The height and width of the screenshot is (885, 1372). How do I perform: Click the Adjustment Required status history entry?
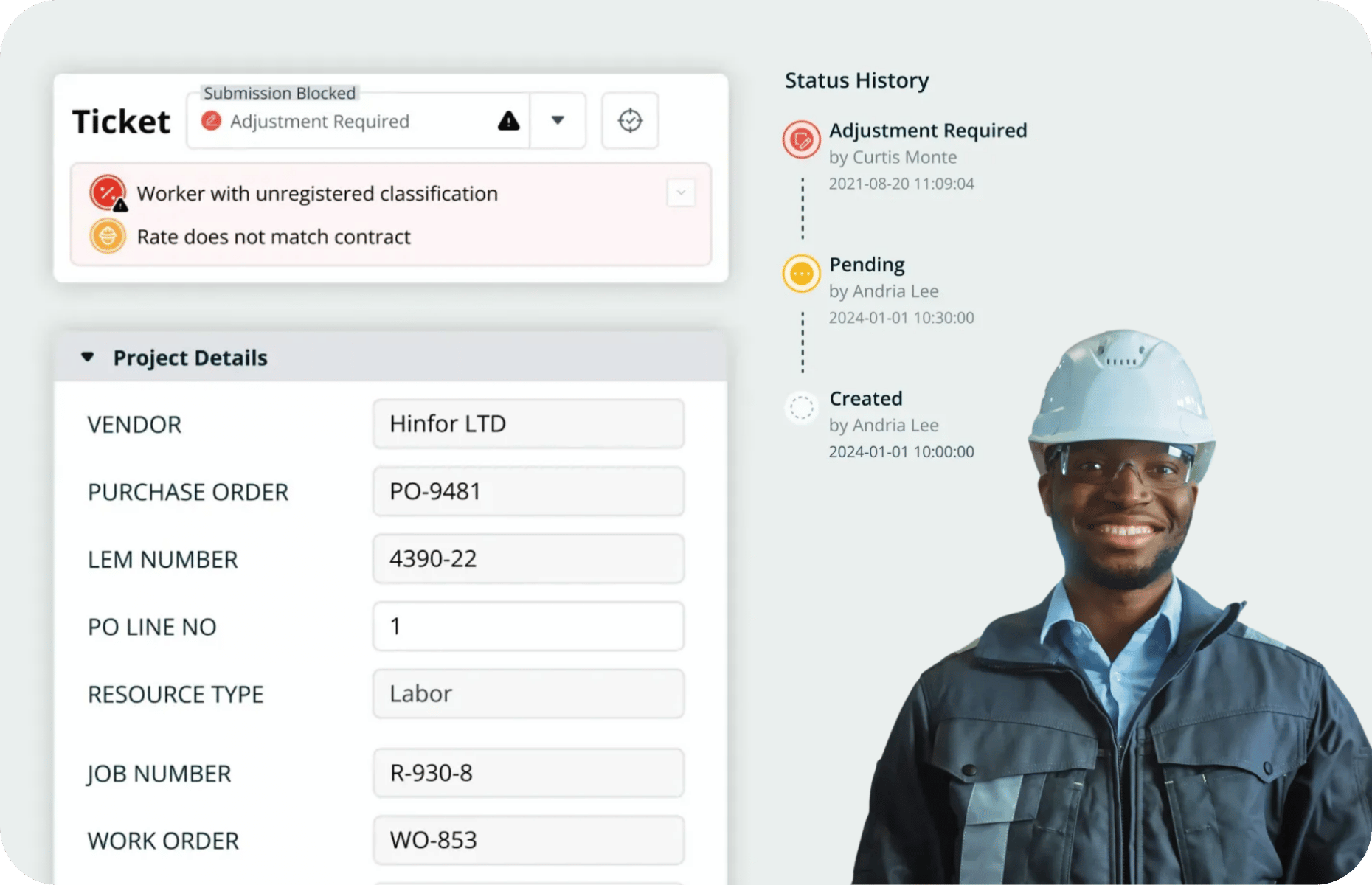point(927,131)
